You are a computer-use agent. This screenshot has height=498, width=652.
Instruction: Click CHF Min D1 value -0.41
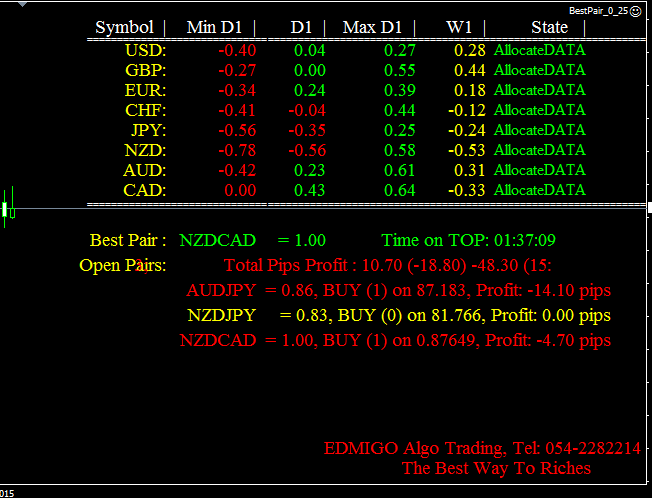click(x=237, y=111)
